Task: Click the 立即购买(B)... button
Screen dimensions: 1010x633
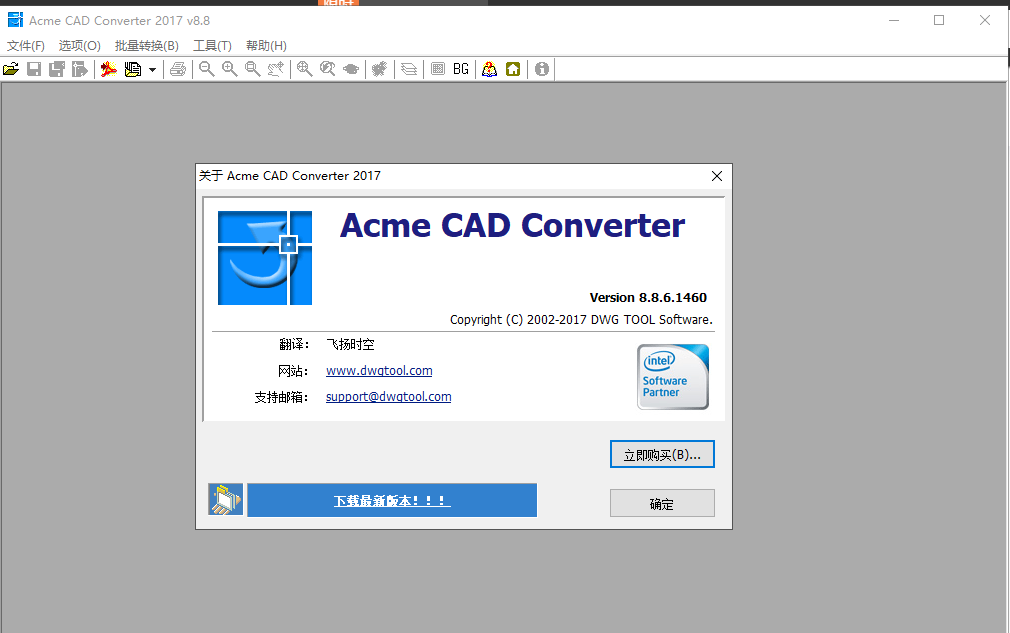Action: pyautogui.click(x=662, y=454)
